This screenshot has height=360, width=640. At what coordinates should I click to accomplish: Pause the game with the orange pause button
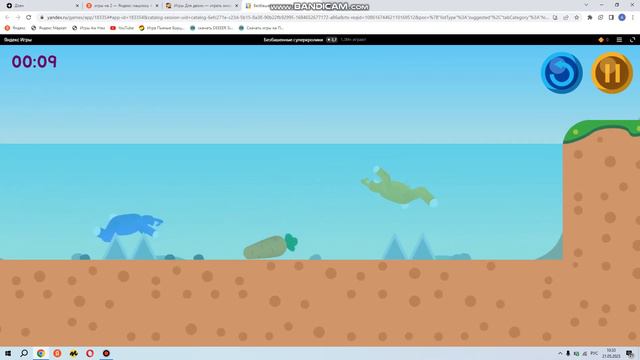click(x=612, y=73)
